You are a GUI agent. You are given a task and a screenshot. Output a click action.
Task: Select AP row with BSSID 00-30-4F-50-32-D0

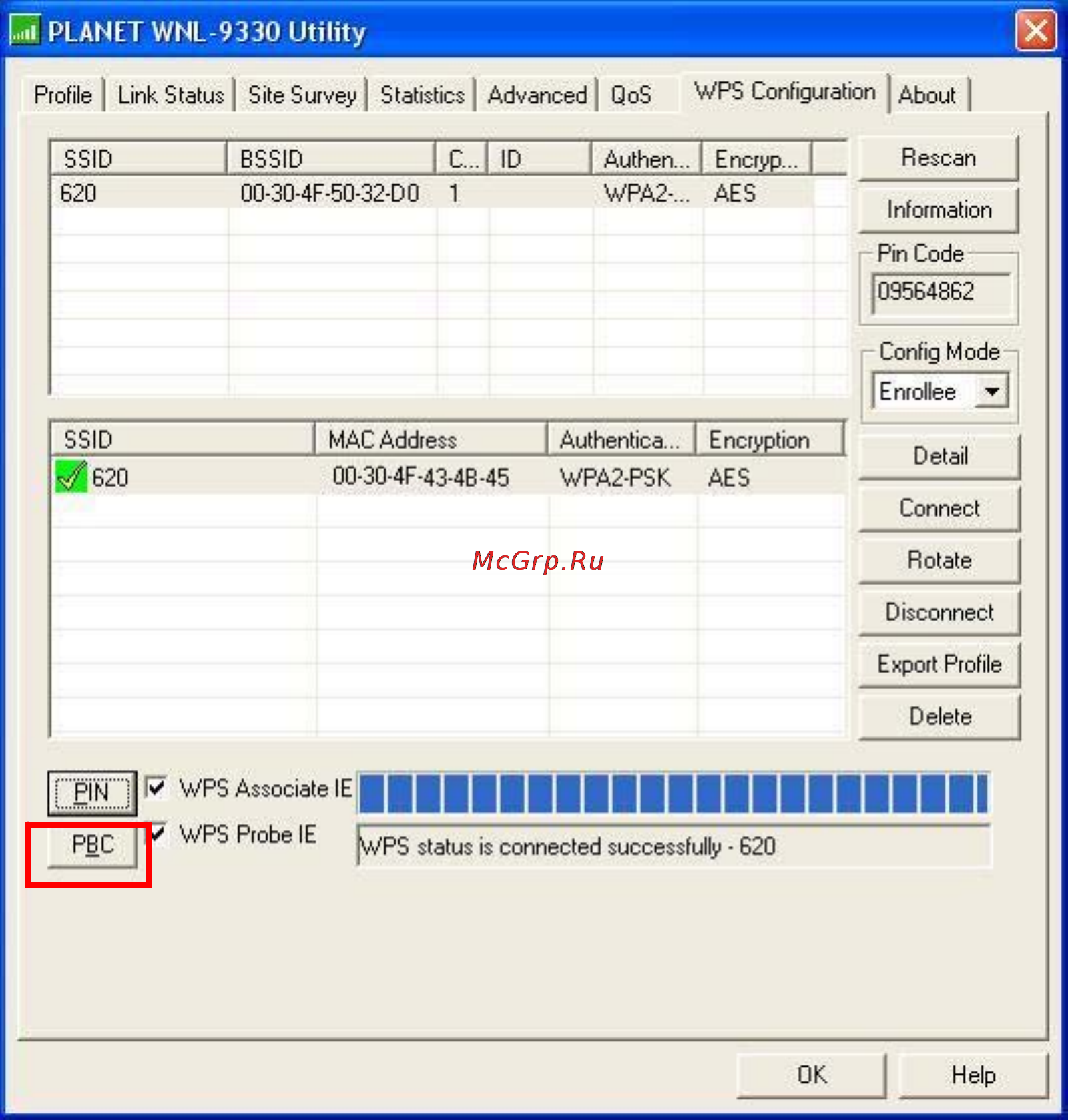coord(433,194)
